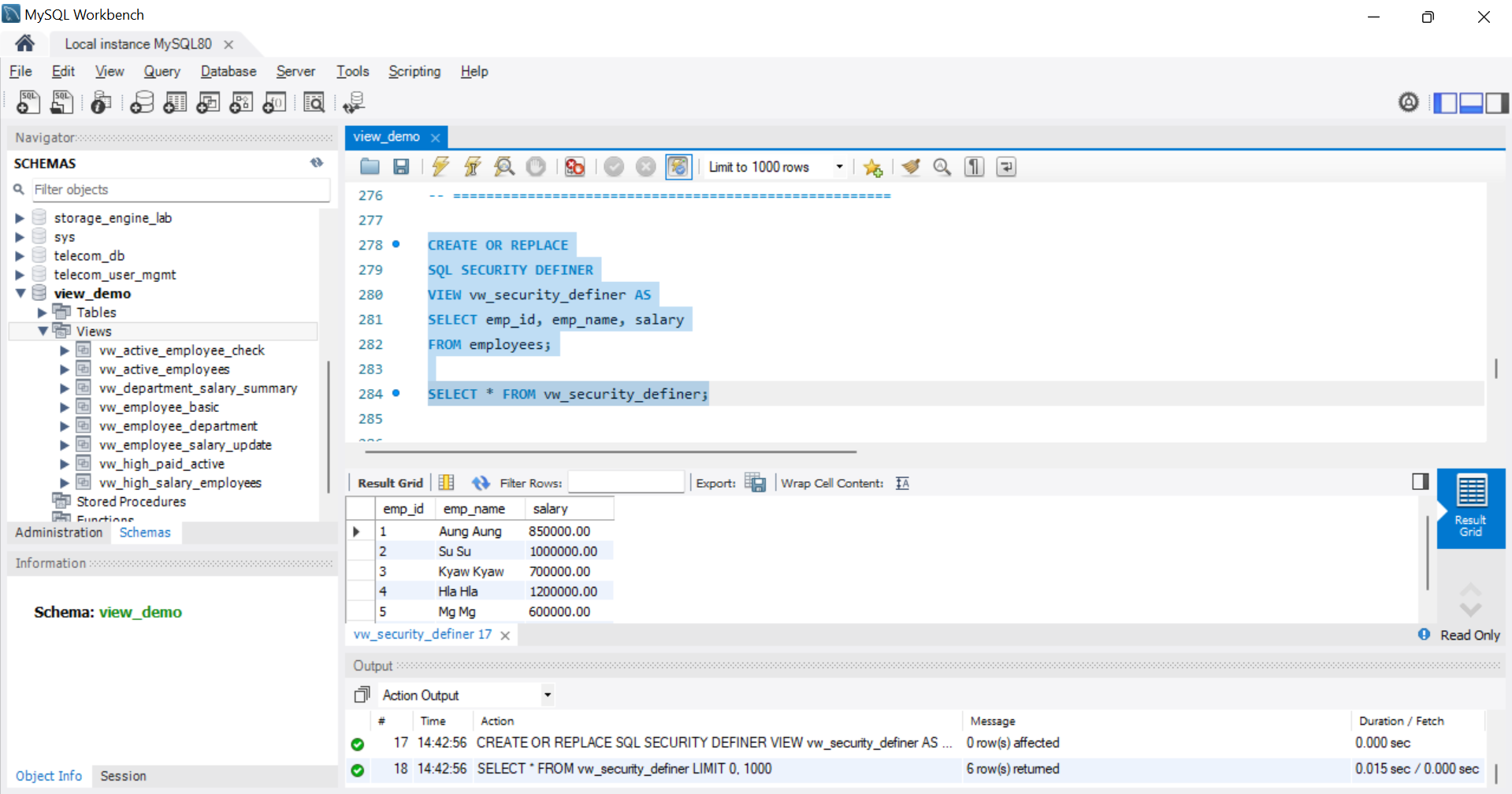Open find panel in editor

tap(942, 167)
